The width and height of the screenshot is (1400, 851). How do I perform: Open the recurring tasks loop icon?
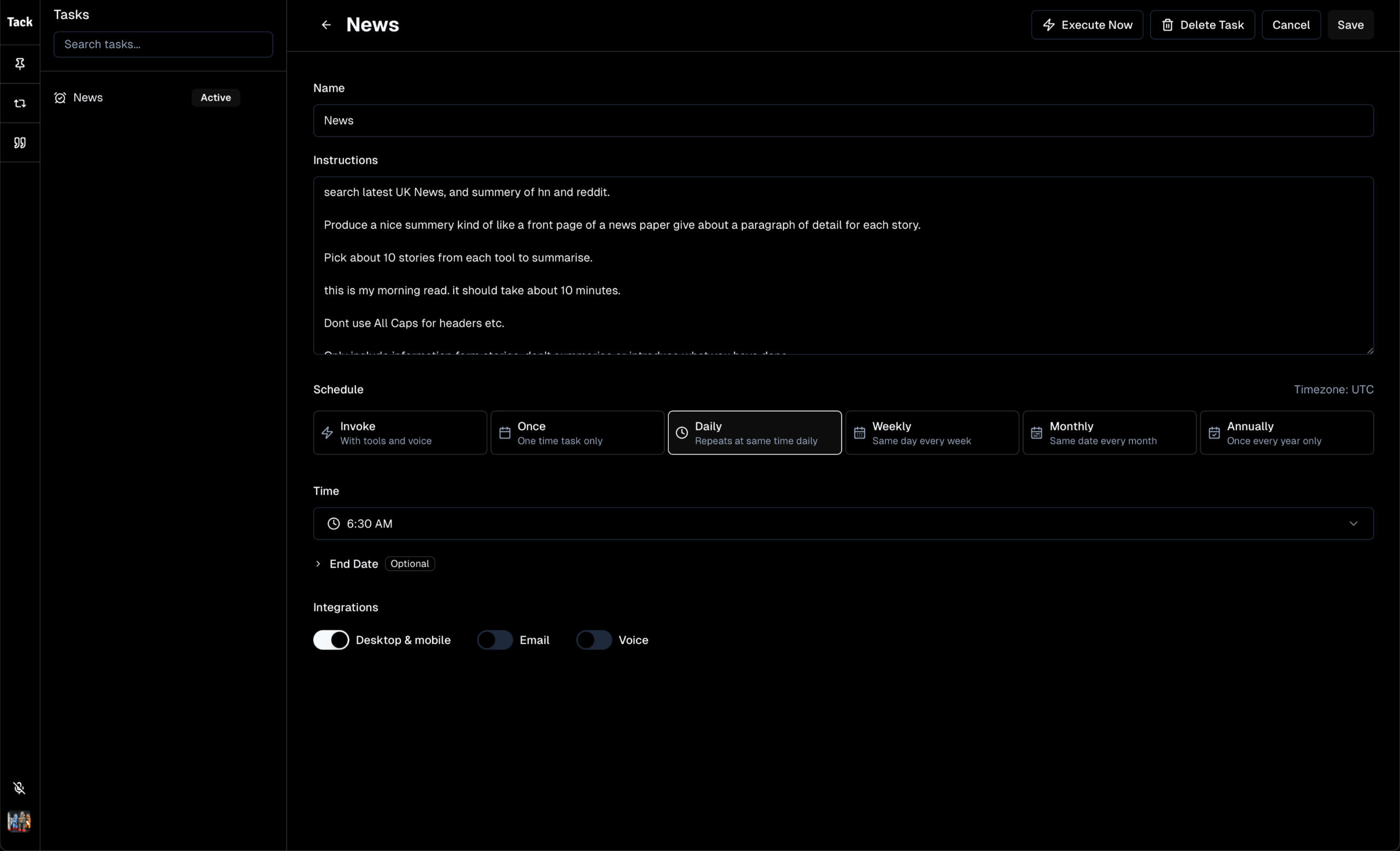(20, 103)
